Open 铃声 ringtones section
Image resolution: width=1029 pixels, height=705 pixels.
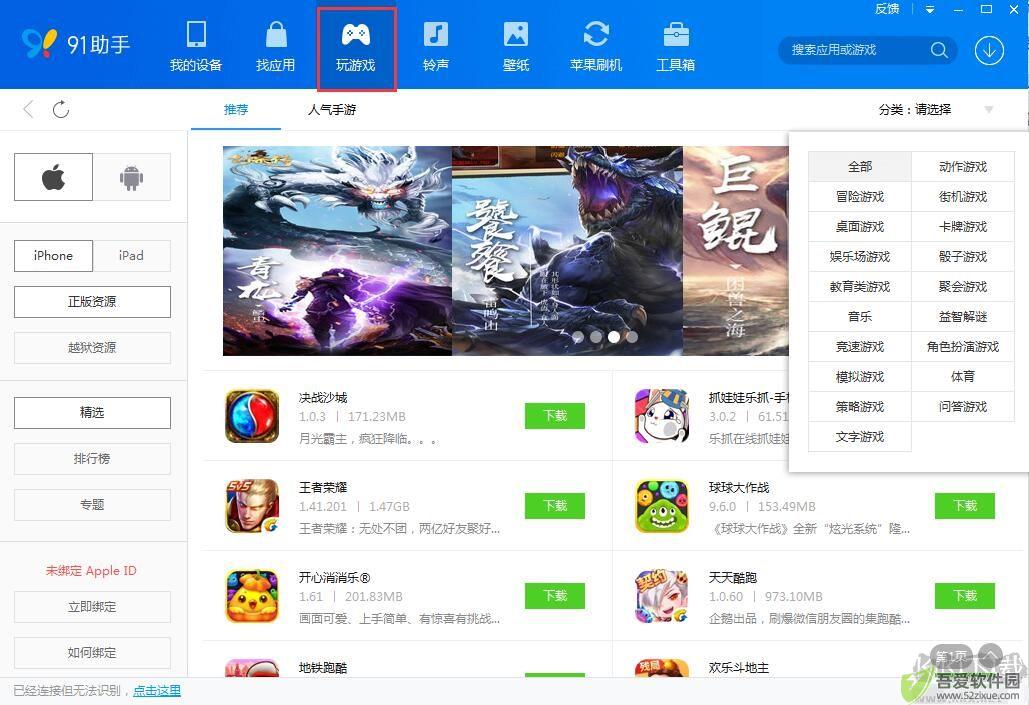click(x=436, y=45)
